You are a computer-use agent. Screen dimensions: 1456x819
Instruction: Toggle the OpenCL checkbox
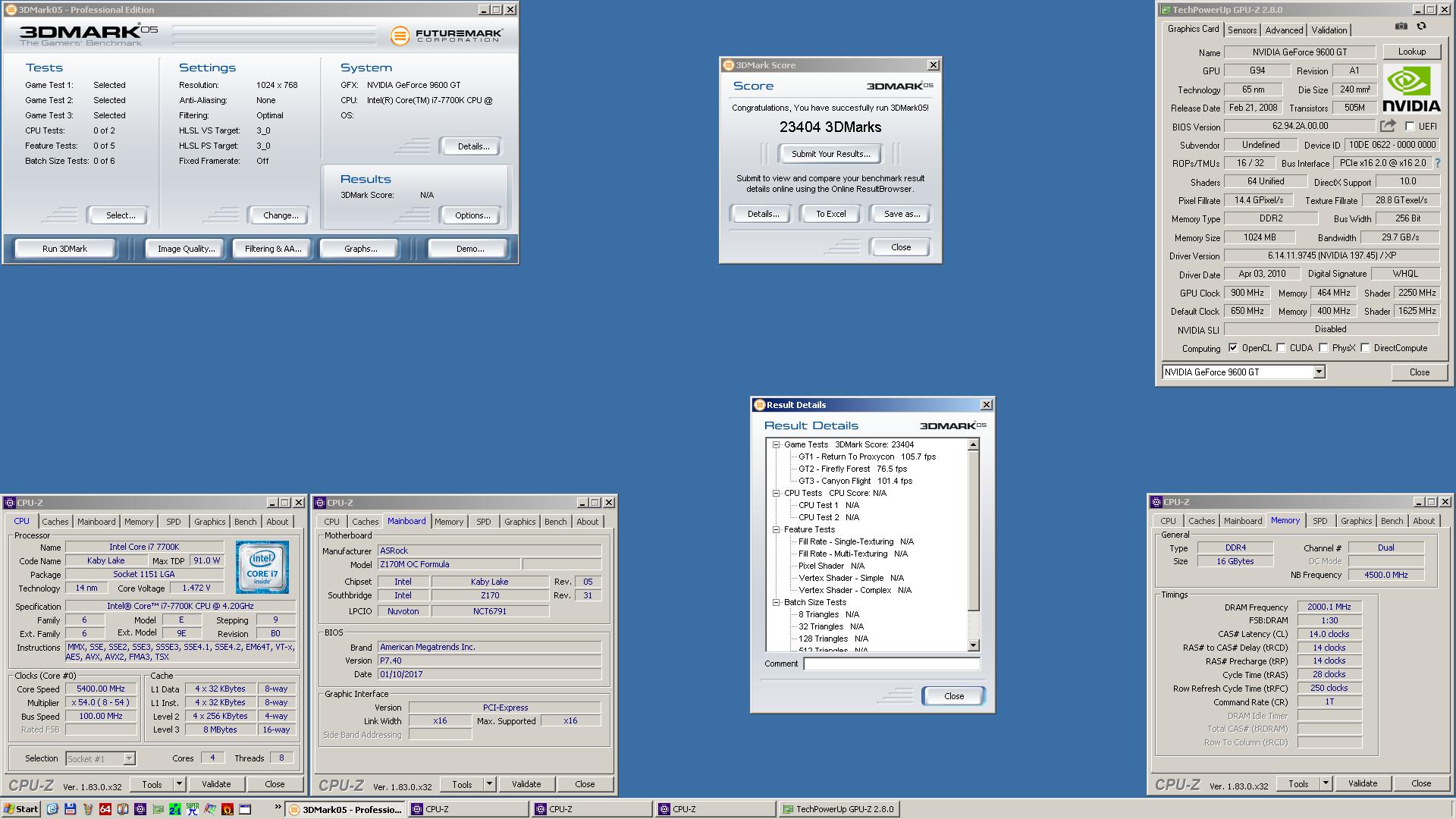coord(1233,348)
